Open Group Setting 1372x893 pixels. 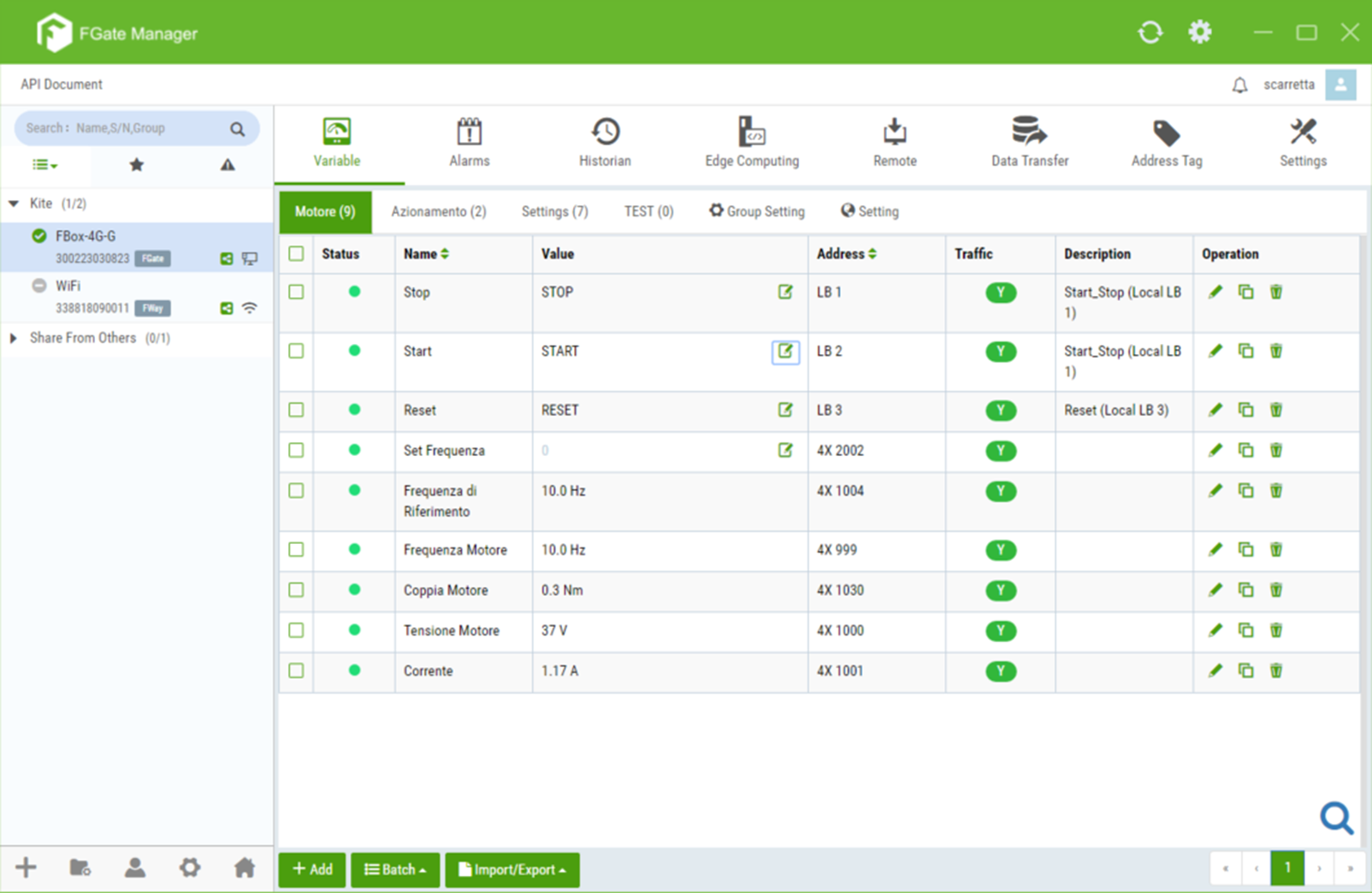pyautogui.click(x=757, y=211)
